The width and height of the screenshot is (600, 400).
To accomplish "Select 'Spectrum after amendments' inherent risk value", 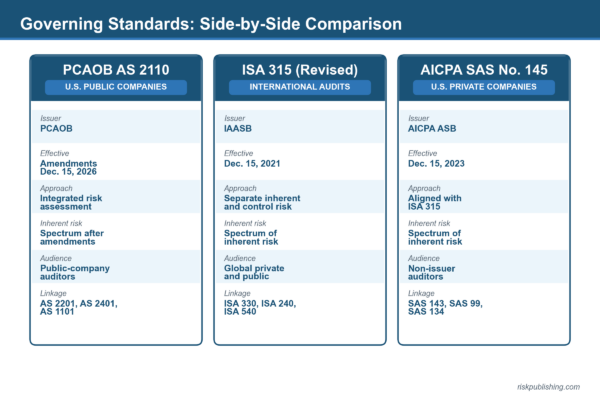I will [72, 237].
